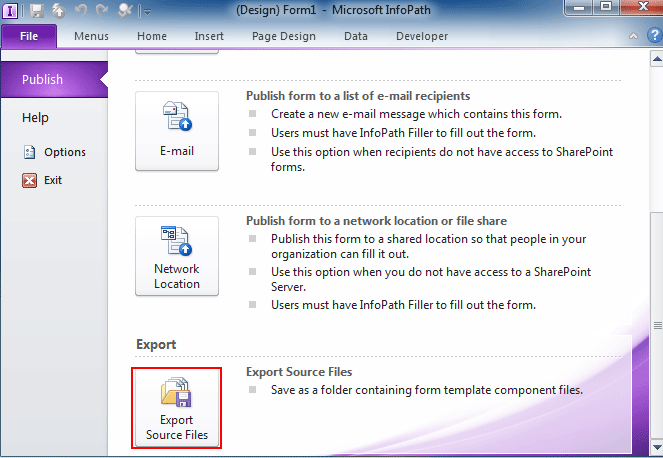Click the Design Checker icon in quick access toolbar
The width and height of the screenshot is (663, 458).
click(125, 10)
